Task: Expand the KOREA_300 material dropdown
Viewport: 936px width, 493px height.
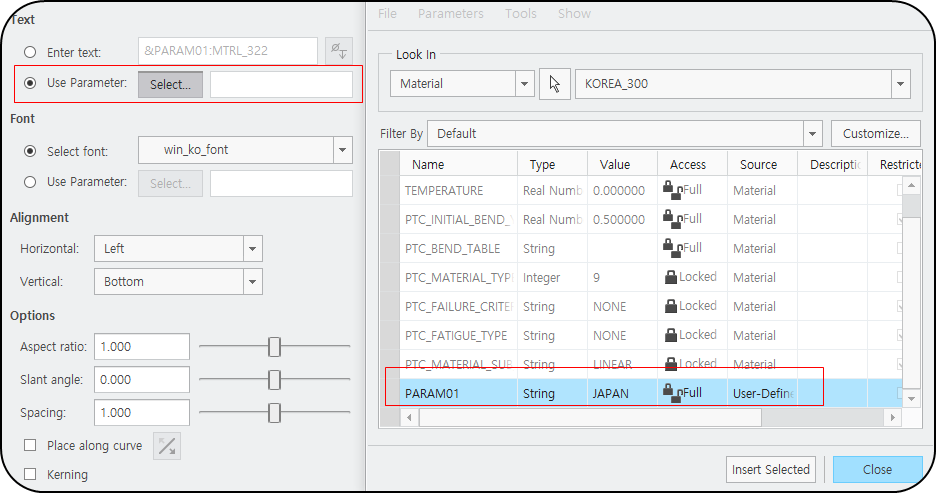Action: pyautogui.click(x=901, y=84)
